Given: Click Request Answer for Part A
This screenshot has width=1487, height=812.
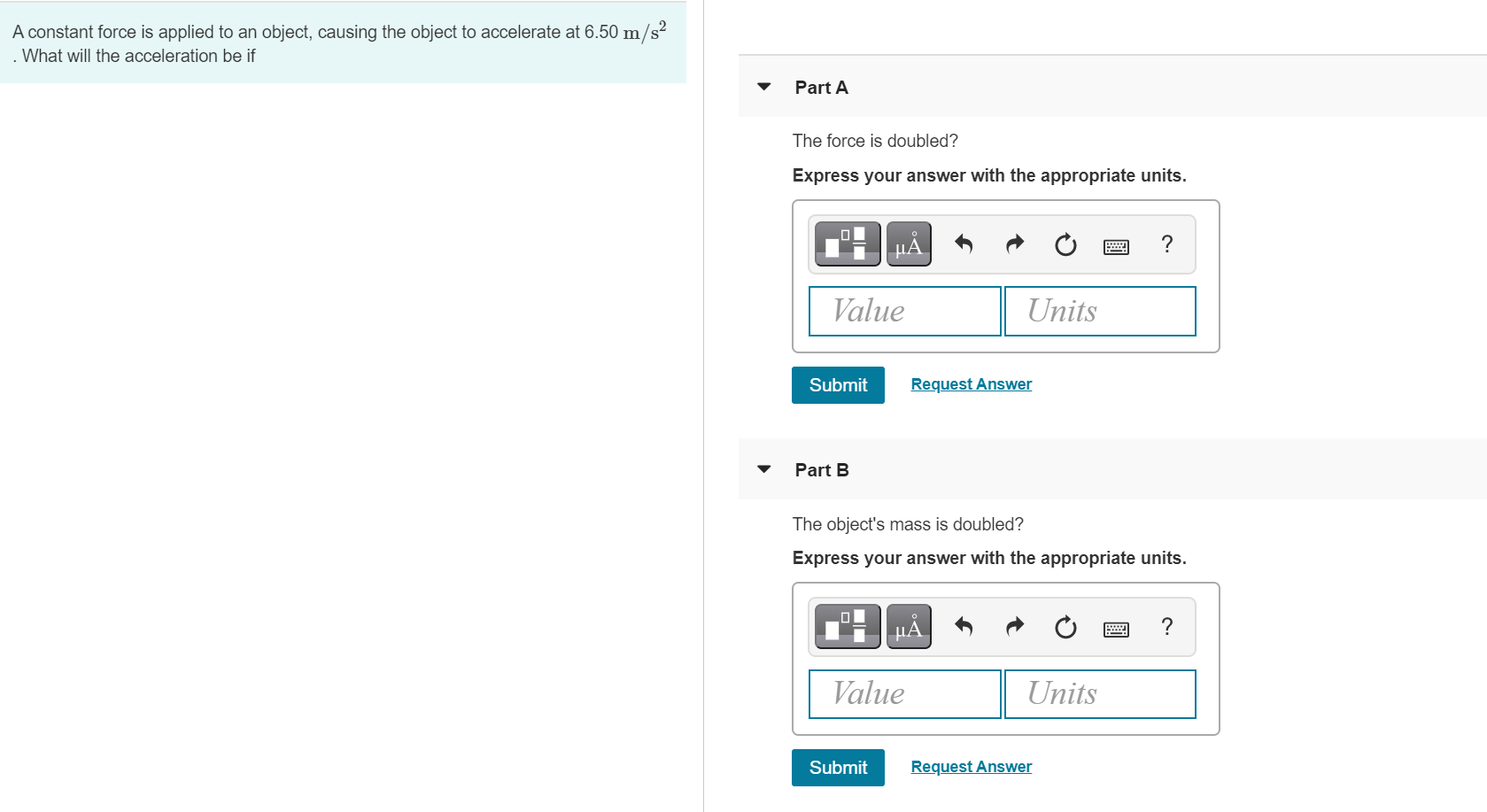Looking at the screenshot, I should point(971,383).
